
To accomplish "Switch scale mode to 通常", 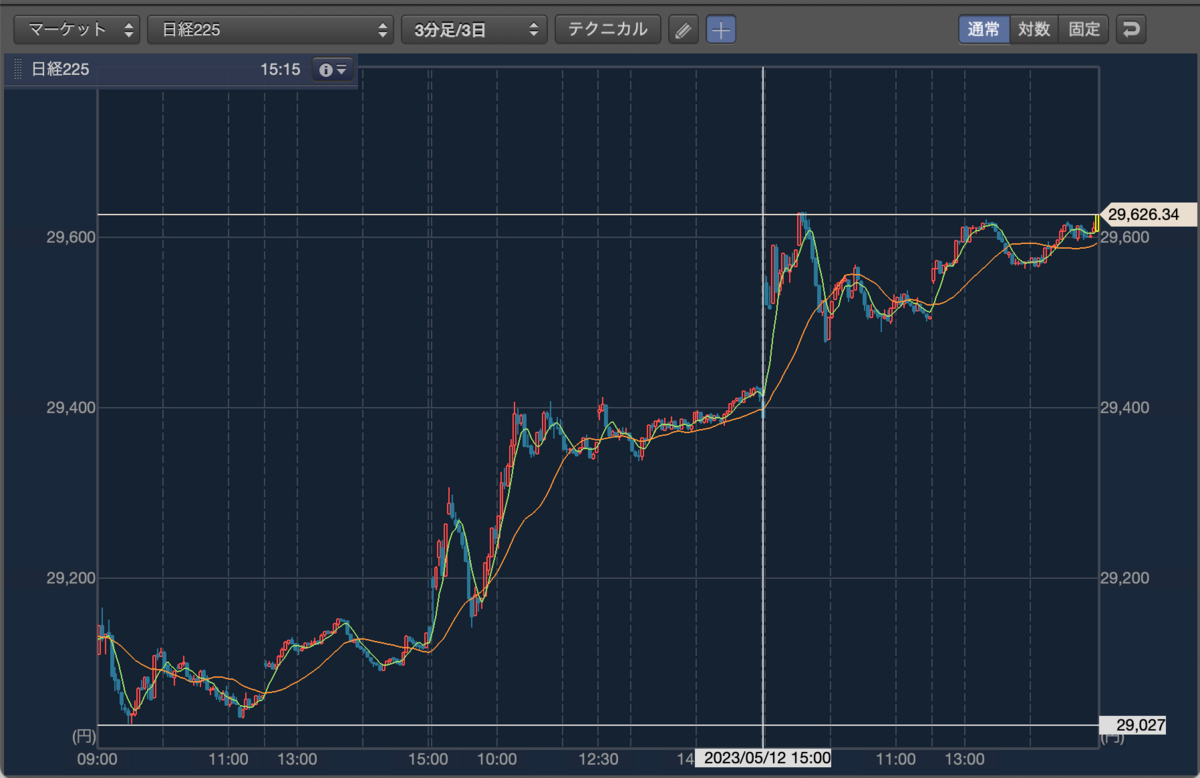I will (x=984, y=29).
